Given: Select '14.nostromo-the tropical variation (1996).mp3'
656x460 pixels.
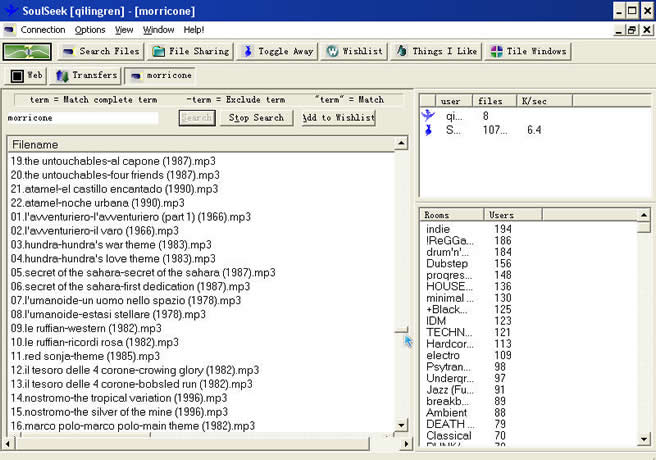Looking at the screenshot, I should tap(119, 398).
